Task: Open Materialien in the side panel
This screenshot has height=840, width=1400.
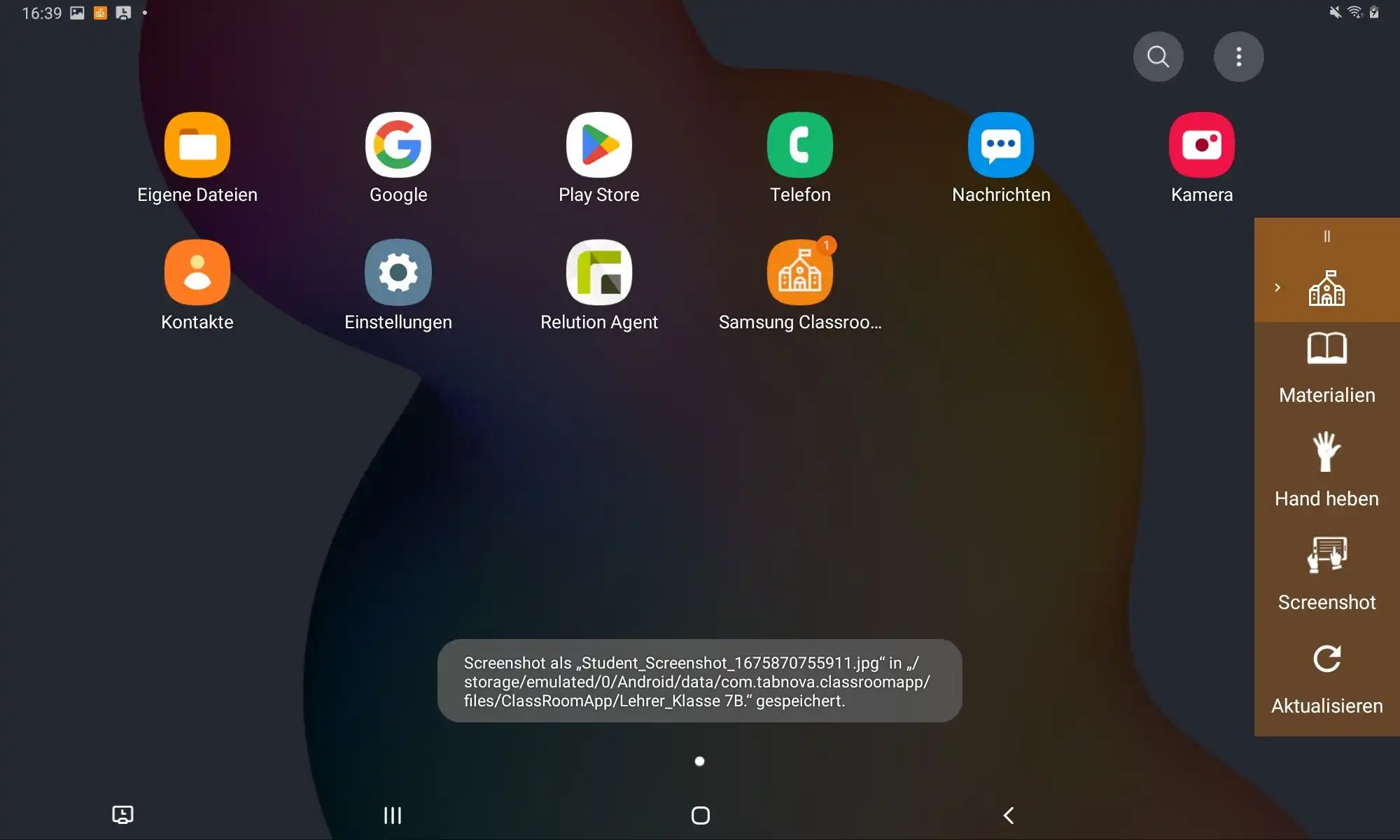Action: 1326,369
